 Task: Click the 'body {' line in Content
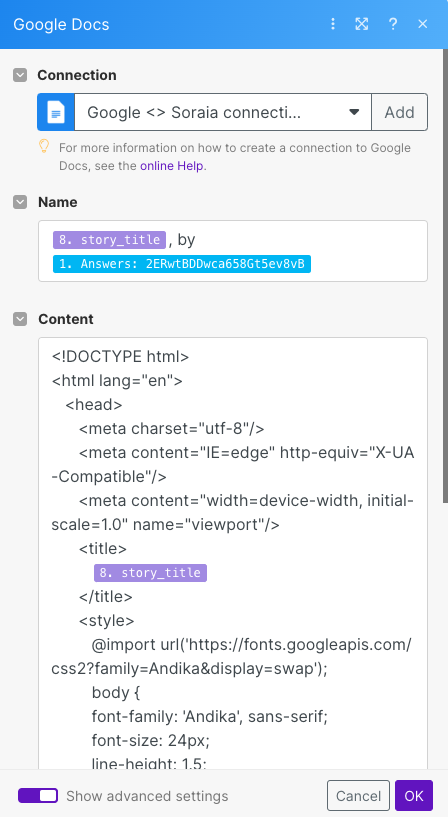pyautogui.click(x=116, y=692)
